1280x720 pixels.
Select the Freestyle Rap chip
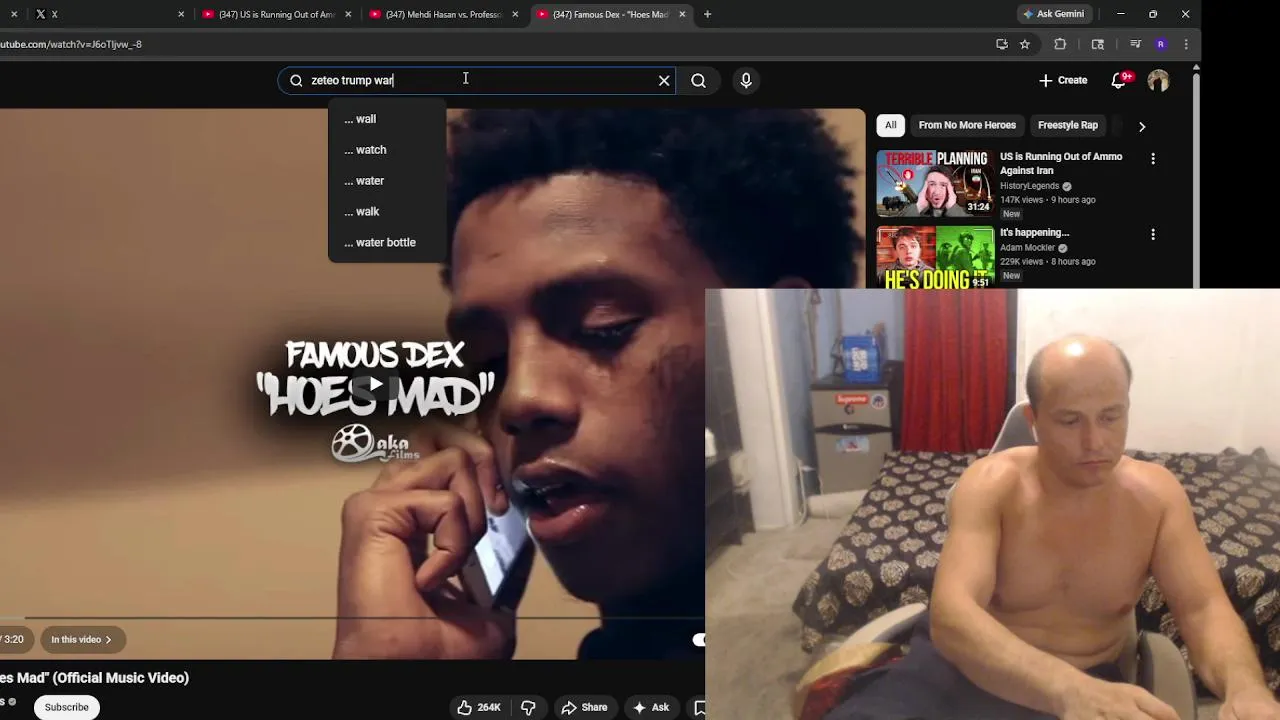tap(1067, 125)
